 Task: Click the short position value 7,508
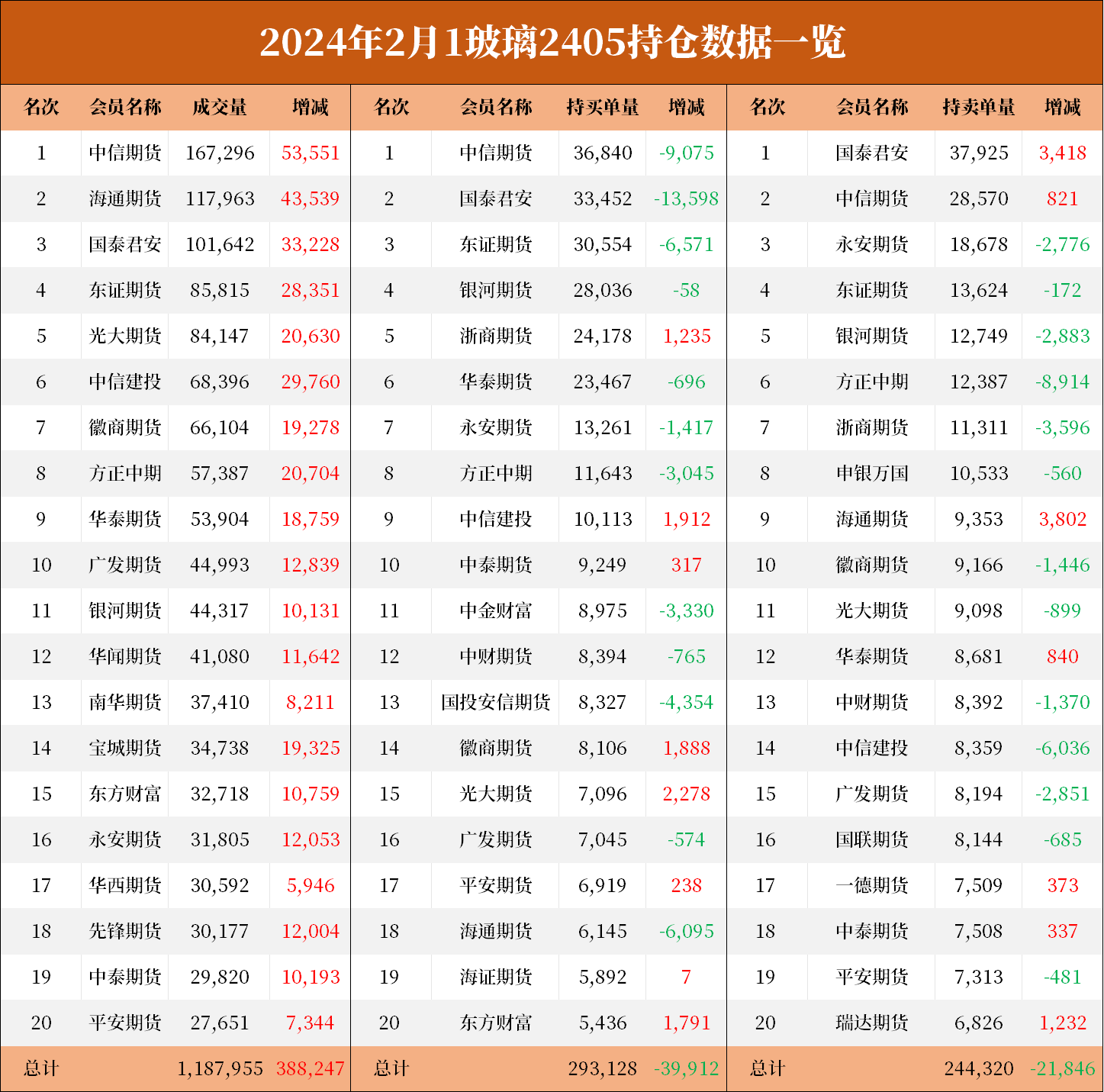979,931
